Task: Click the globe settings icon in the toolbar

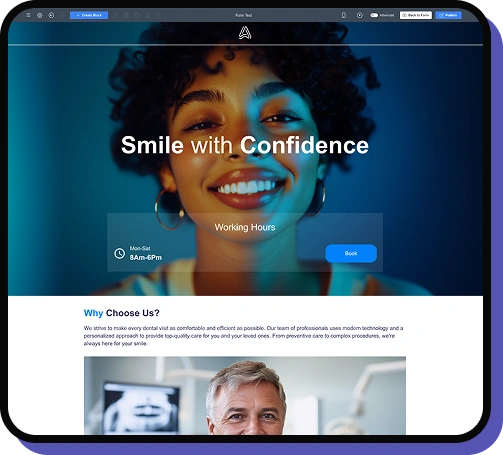Action: click(40, 15)
